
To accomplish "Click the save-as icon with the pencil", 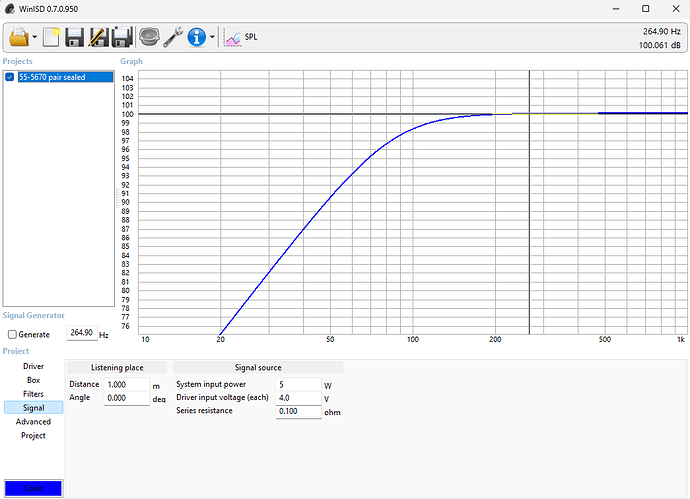I will pos(99,38).
